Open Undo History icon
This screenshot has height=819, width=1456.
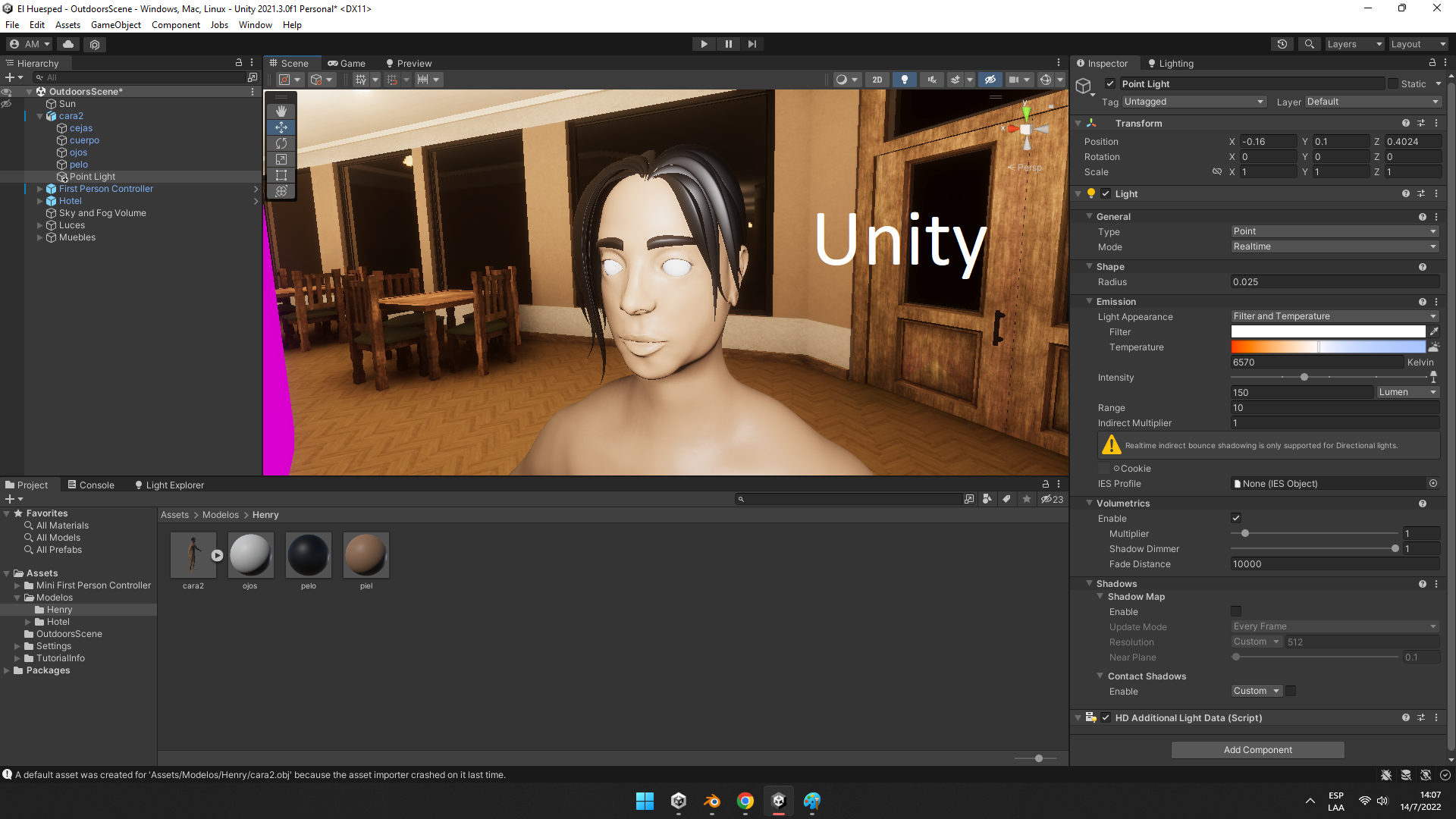[x=1282, y=44]
